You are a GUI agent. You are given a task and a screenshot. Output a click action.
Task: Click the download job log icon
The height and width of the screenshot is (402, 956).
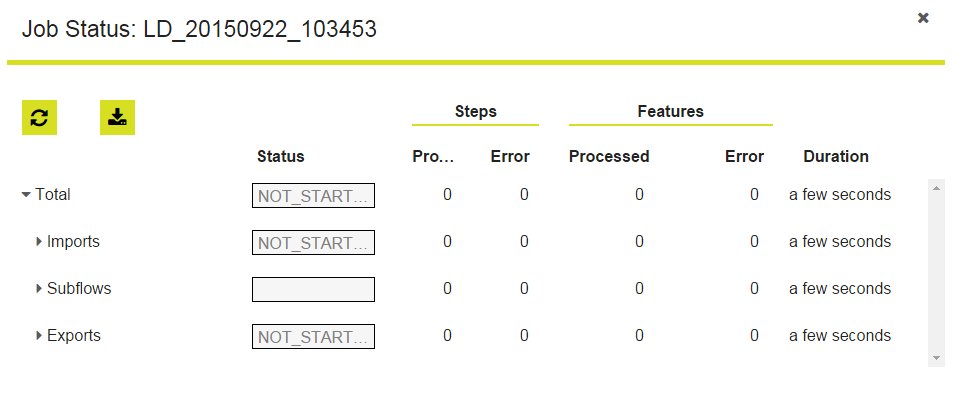coord(117,118)
